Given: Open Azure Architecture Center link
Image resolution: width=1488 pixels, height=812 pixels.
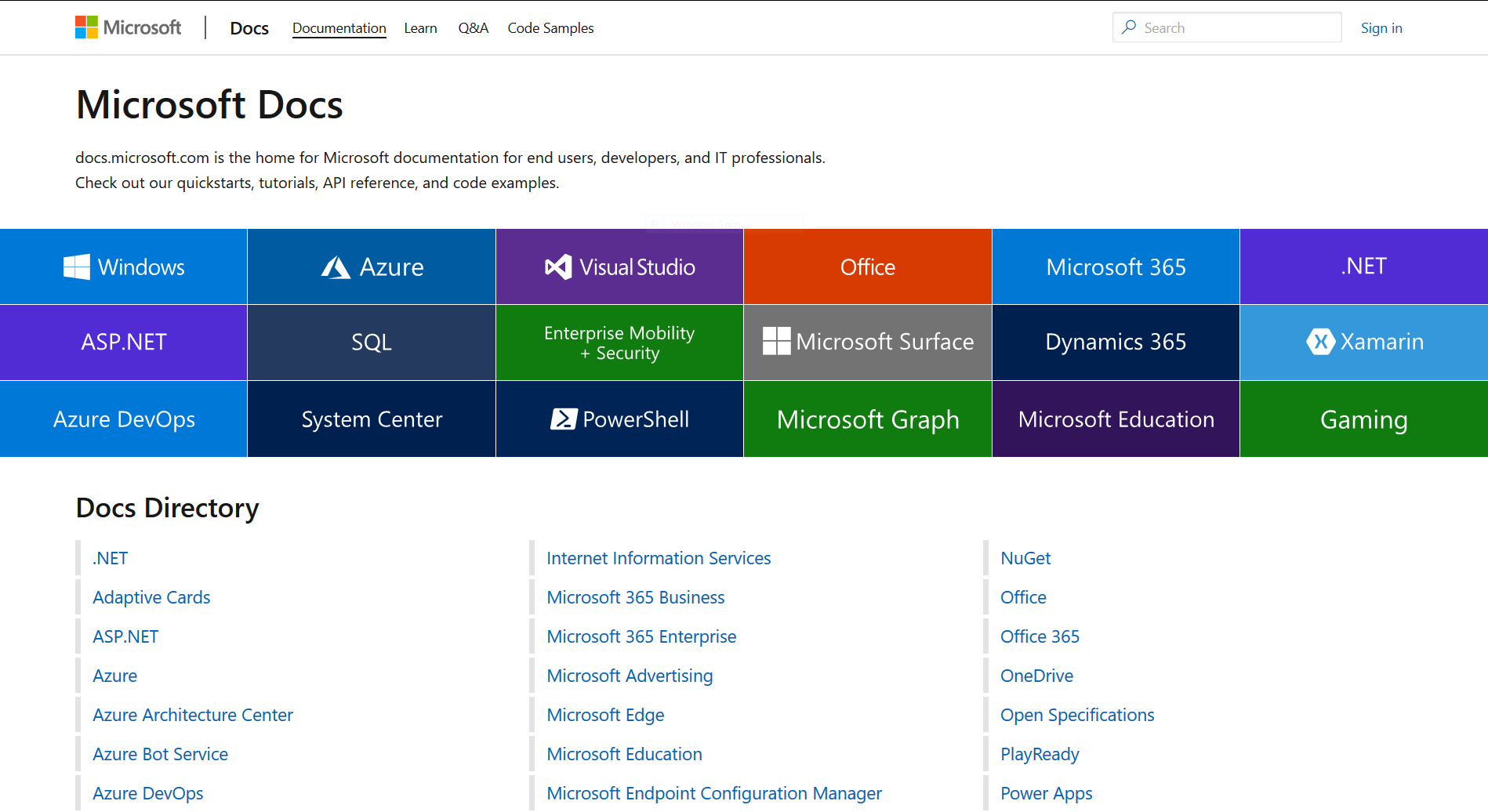Looking at the screenshot, I should pos(193,715).
